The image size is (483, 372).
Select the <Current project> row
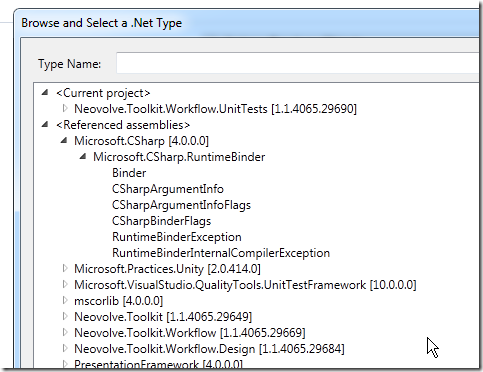pyautogui.click(x=103, y=93)
